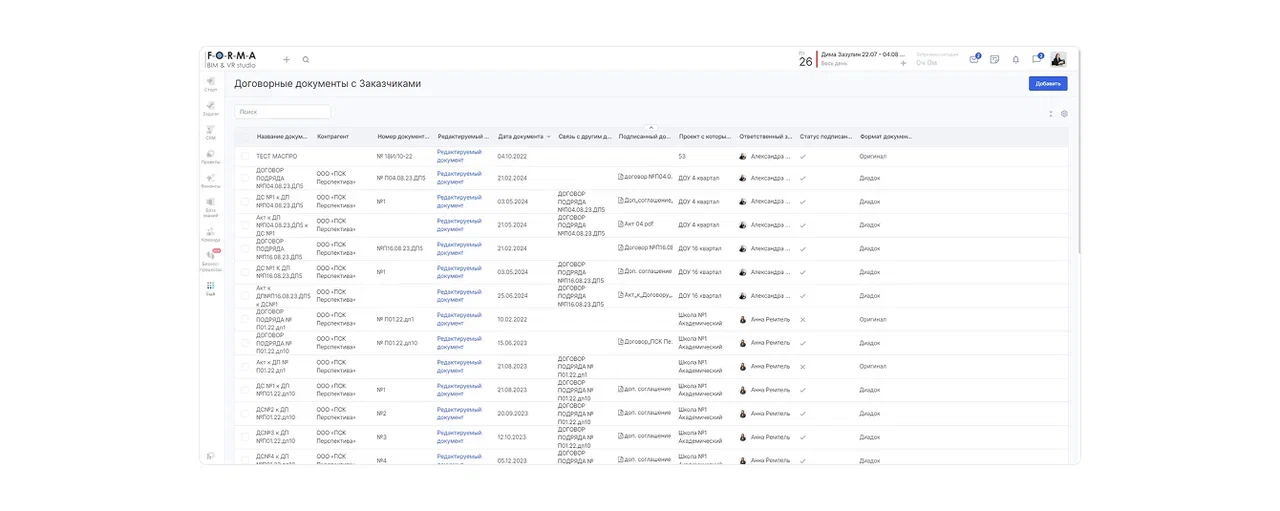Image resolution: width=1280 pixels, height=511 pixels.
Task: Click the plus icon beside the logo
Action: tap(287, 60)
